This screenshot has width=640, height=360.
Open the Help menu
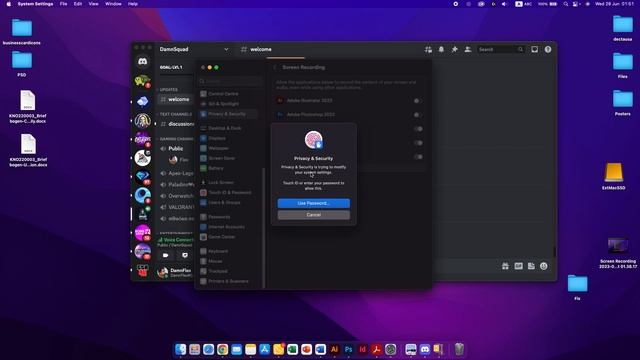[133, 4]
